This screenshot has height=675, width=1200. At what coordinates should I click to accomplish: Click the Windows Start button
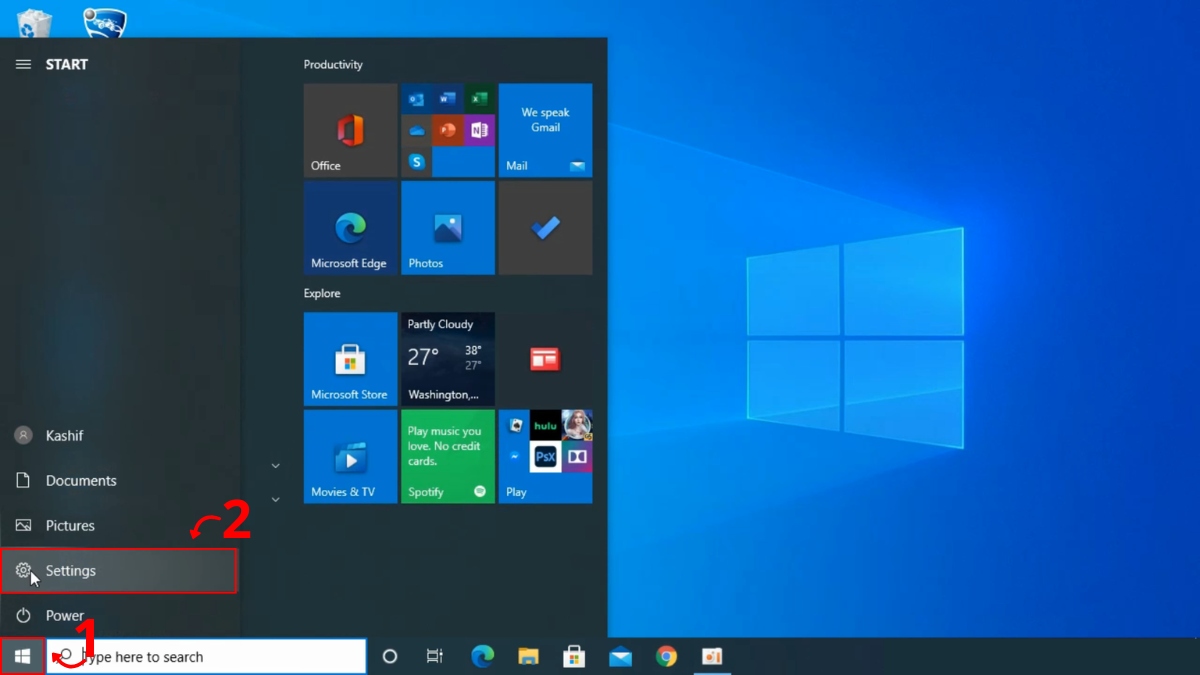pos(22,656)
